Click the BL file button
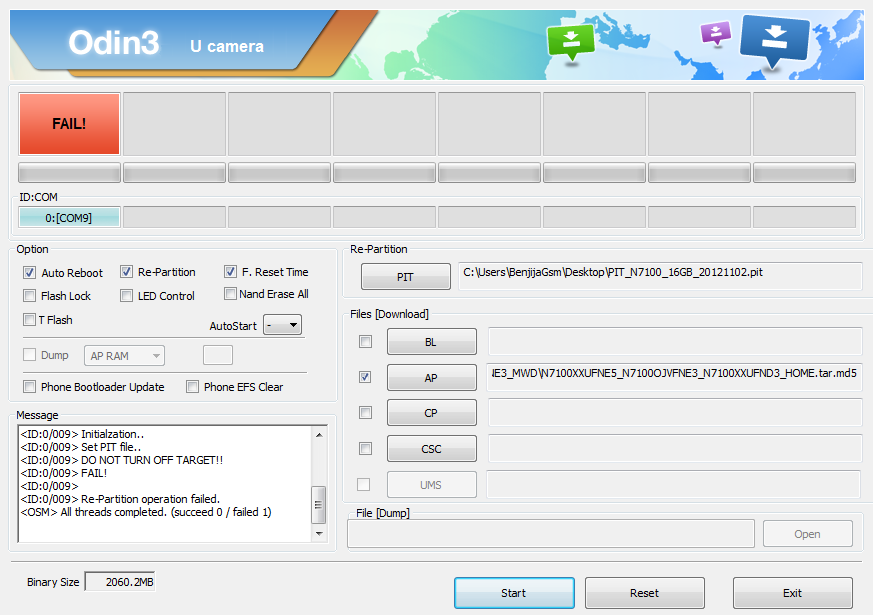Screen dimensions: 873x615 431,342
